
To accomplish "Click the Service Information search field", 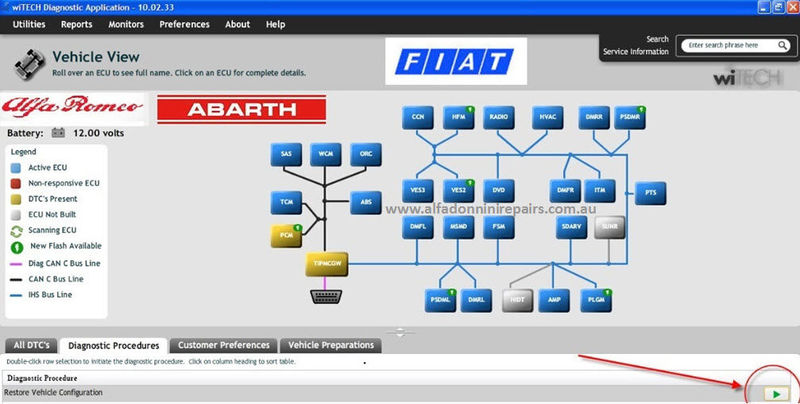I will pyautogui.click(x=736, y=45).
